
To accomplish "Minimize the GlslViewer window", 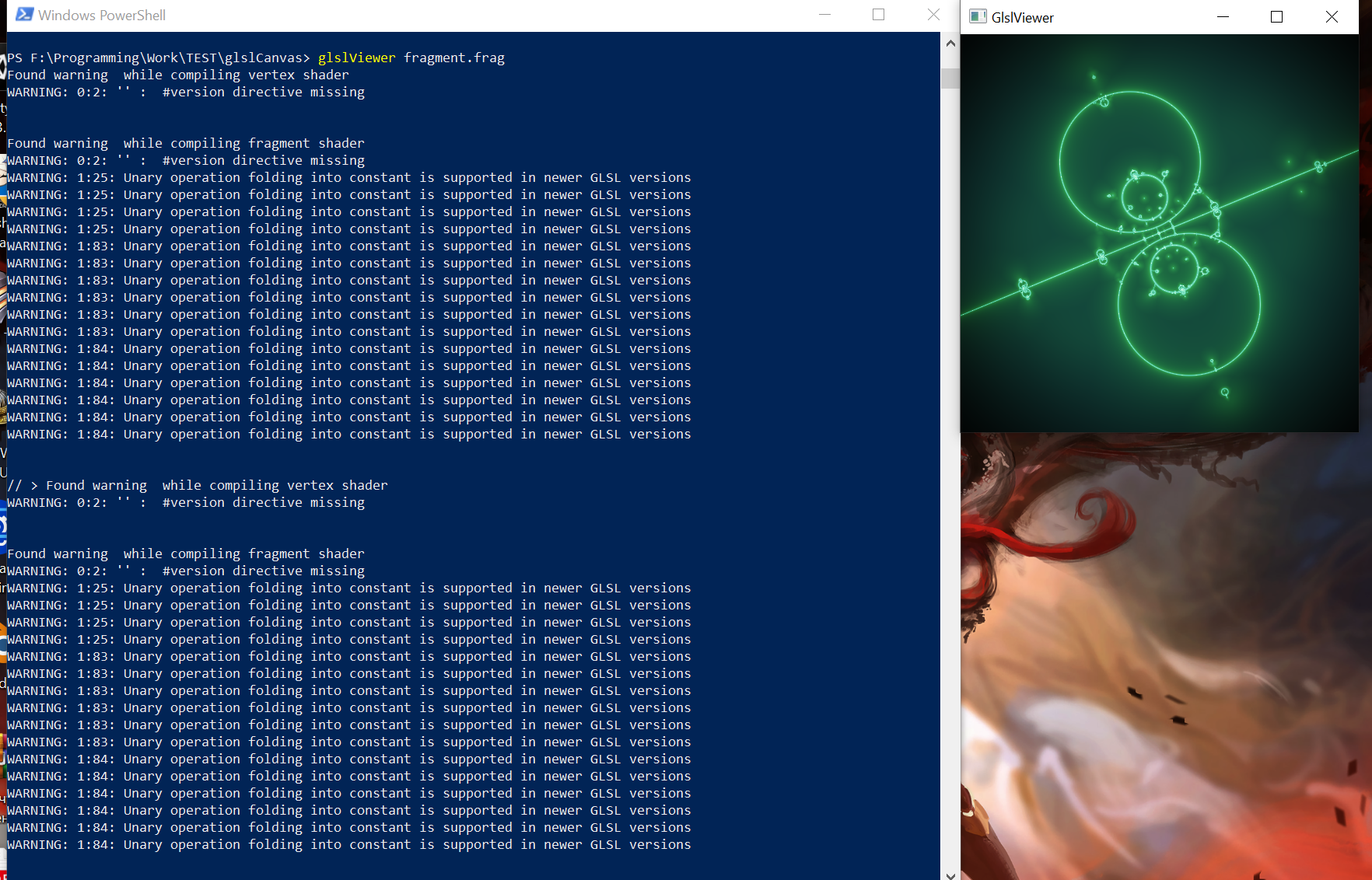I will (1223, 16).
